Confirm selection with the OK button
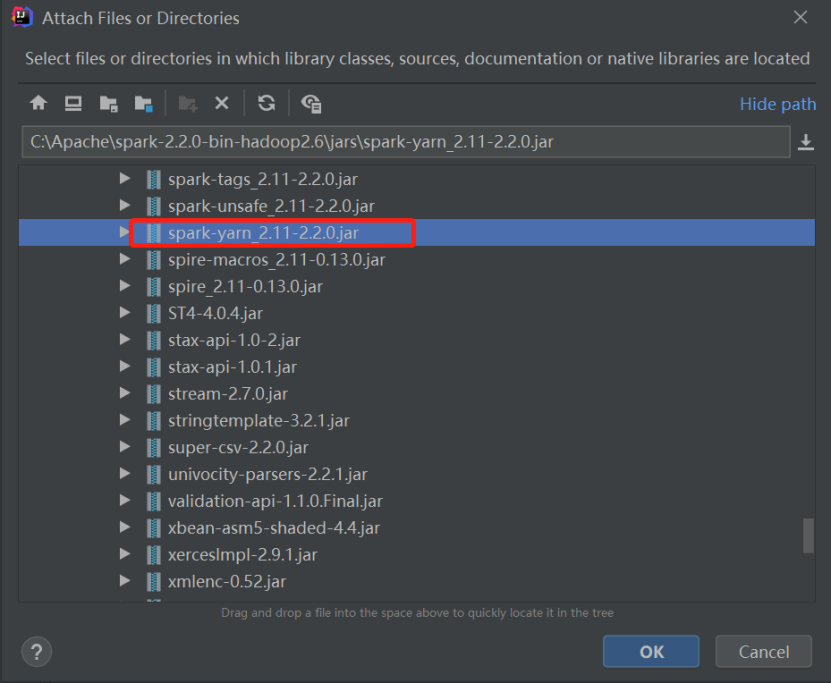 click(x=651, y=651)
